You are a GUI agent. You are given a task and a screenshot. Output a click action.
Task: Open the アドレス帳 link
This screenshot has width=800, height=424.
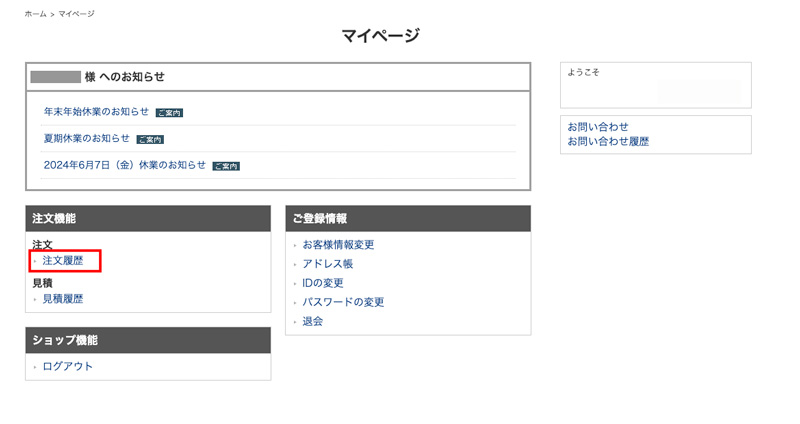click(328, 264)
